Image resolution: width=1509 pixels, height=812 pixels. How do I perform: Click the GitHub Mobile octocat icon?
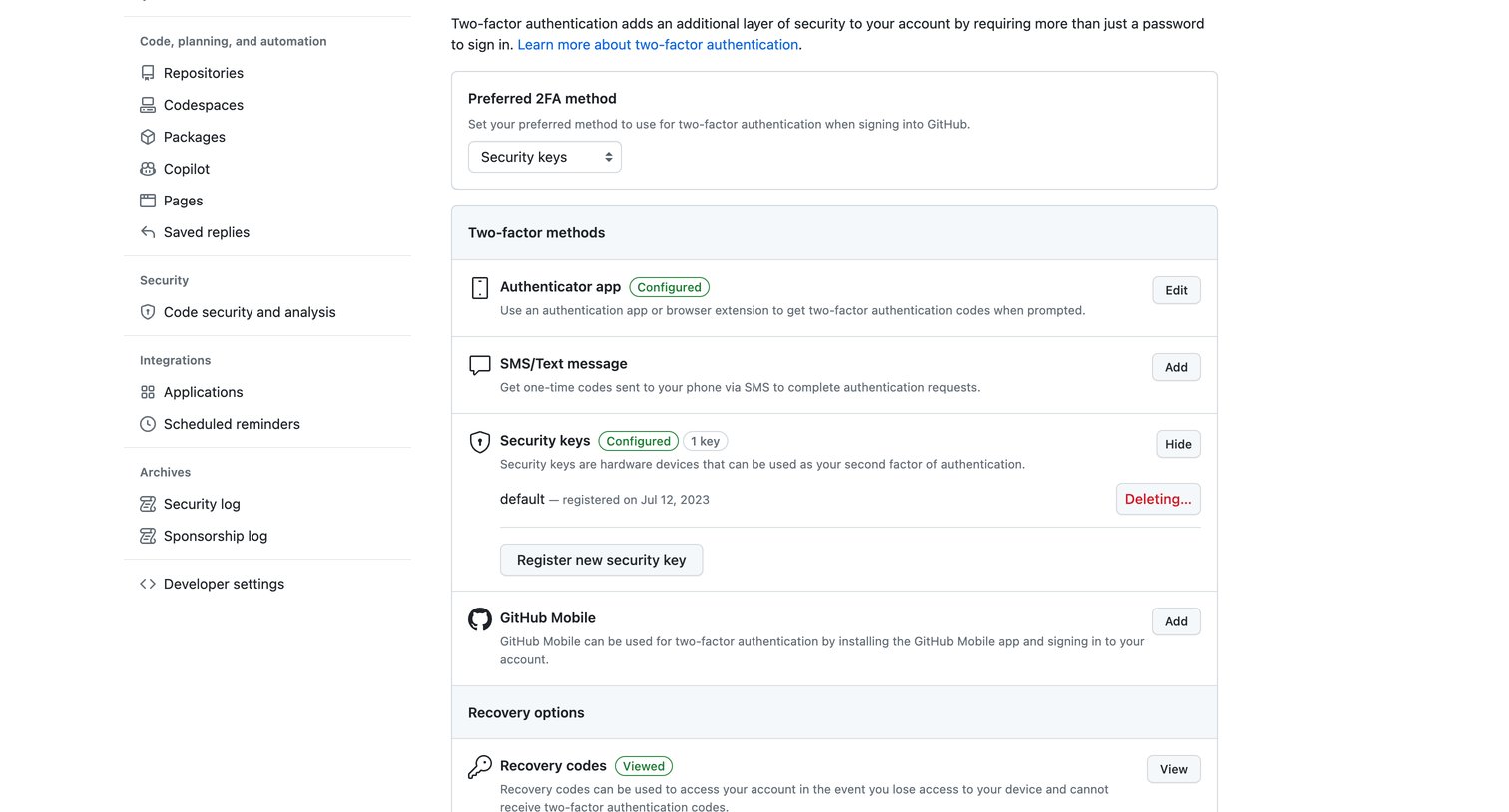pos(480,619)
